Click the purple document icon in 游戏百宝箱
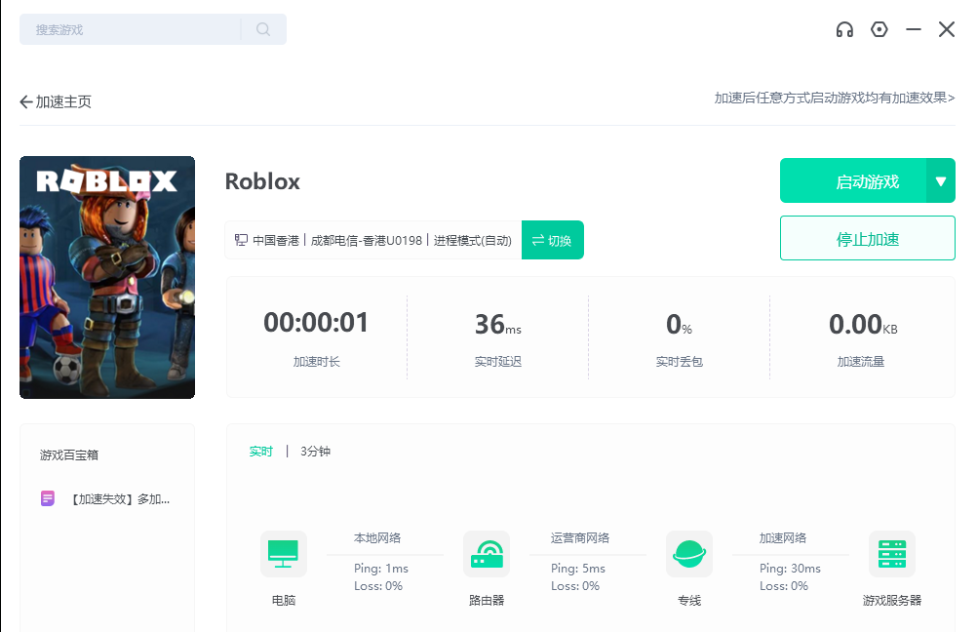 pos(48,498)
